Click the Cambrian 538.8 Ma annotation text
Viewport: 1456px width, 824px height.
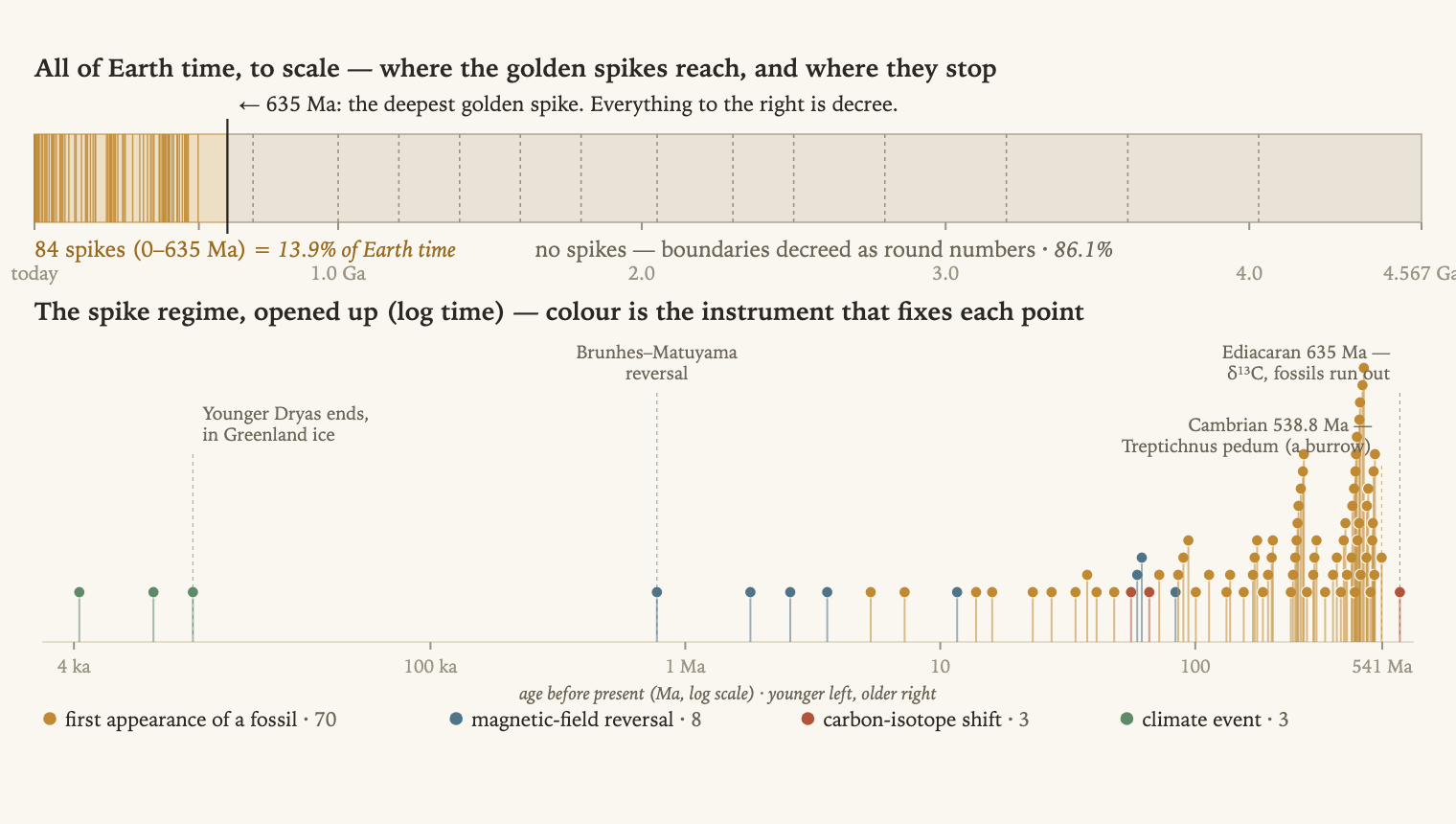(1246, 436)
